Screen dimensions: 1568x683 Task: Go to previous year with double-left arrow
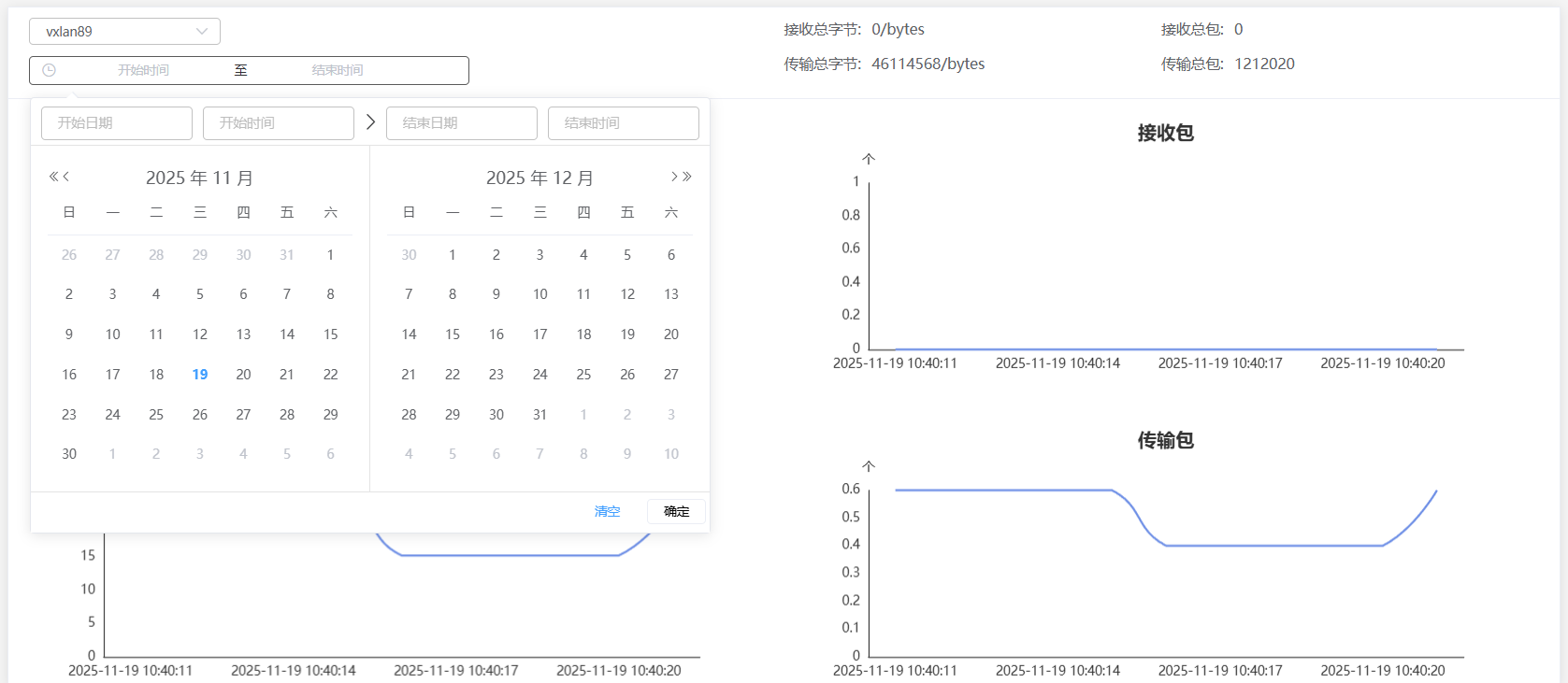pyautogui.click(x=53, y=177)
